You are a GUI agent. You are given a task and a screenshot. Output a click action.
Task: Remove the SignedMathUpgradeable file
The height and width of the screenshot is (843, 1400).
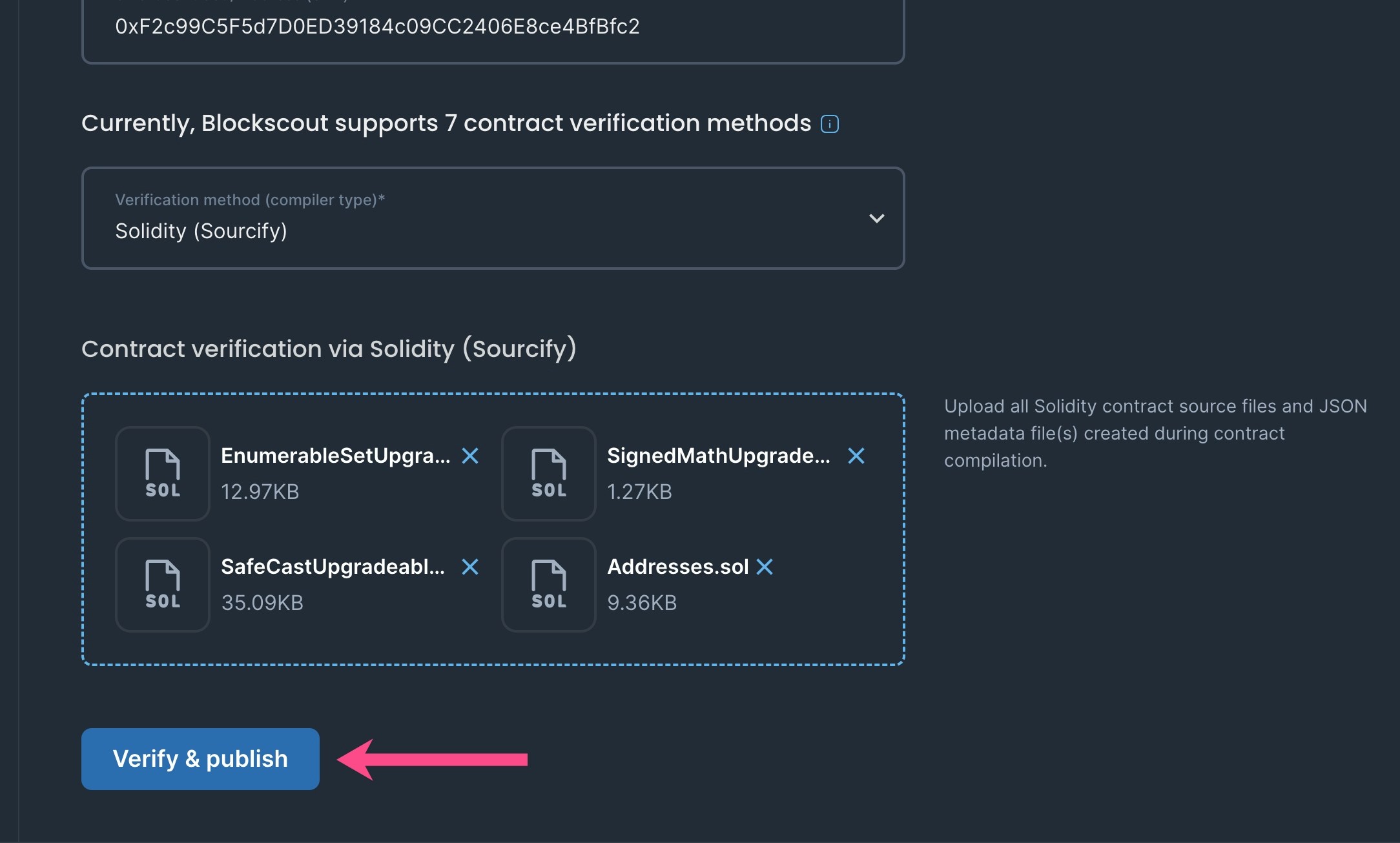856,456
